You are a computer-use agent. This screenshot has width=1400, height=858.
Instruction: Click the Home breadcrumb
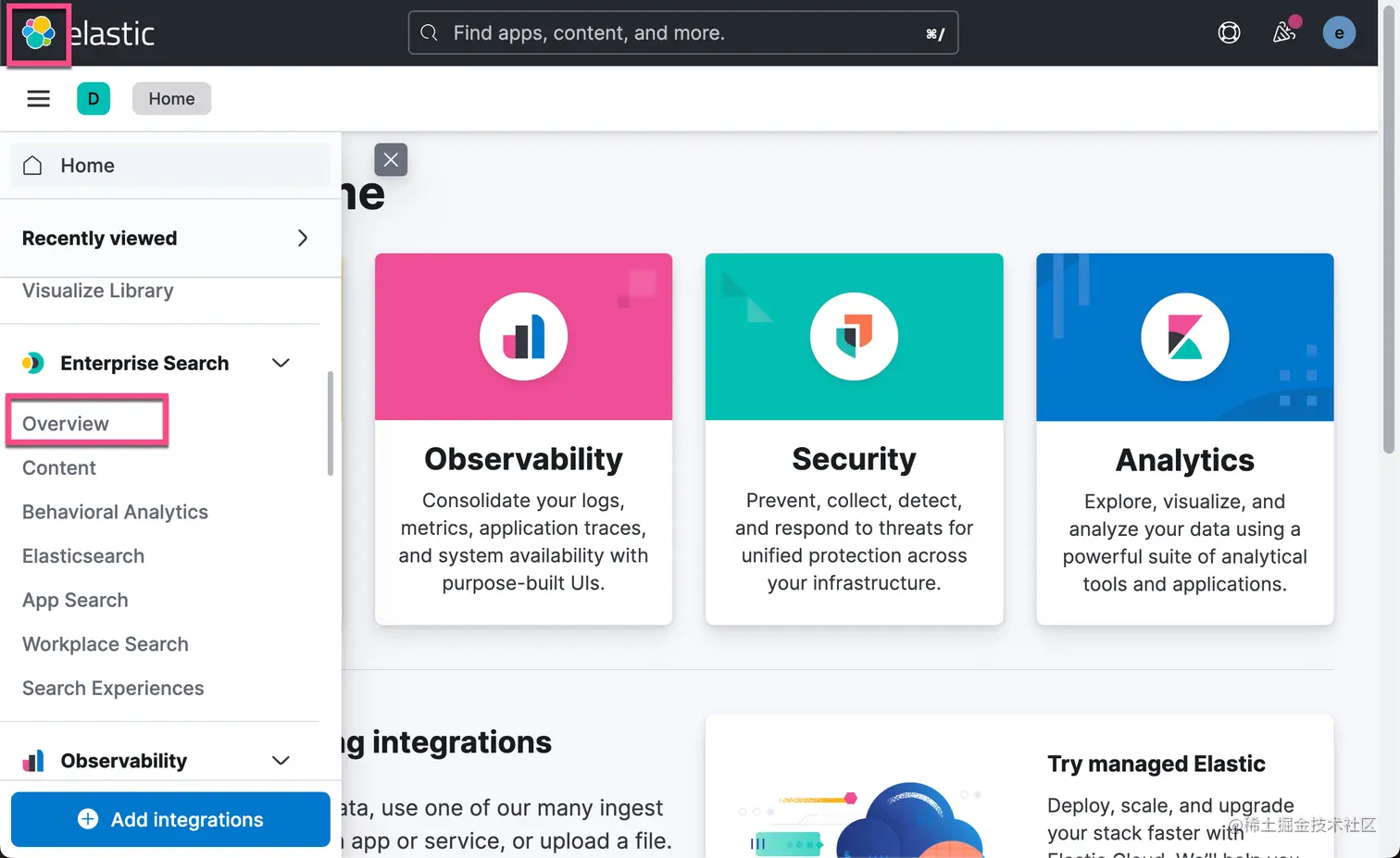click(171, 98)
